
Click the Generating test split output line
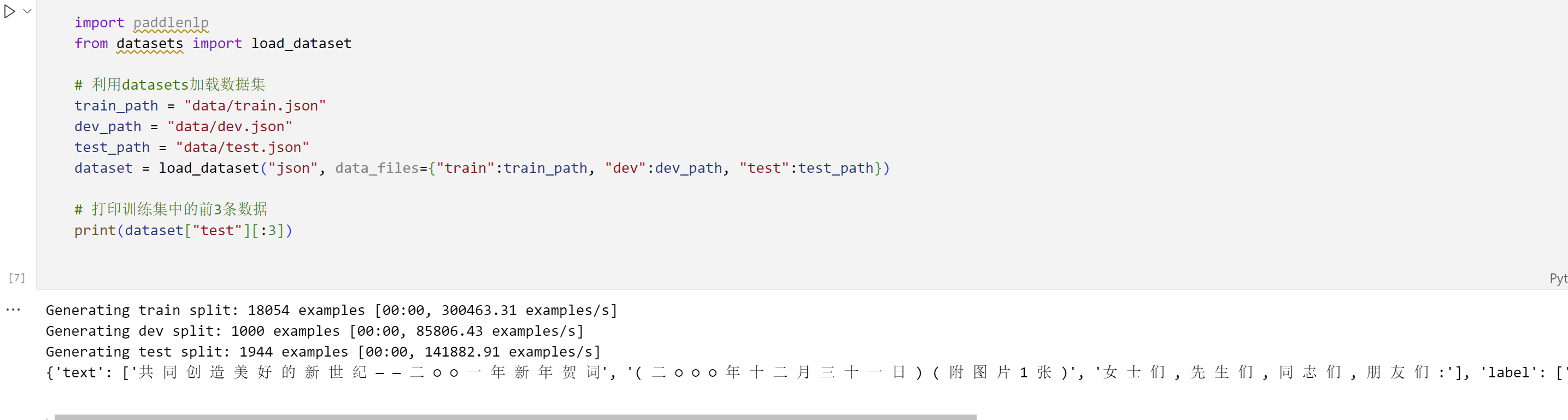click(323, 352)
